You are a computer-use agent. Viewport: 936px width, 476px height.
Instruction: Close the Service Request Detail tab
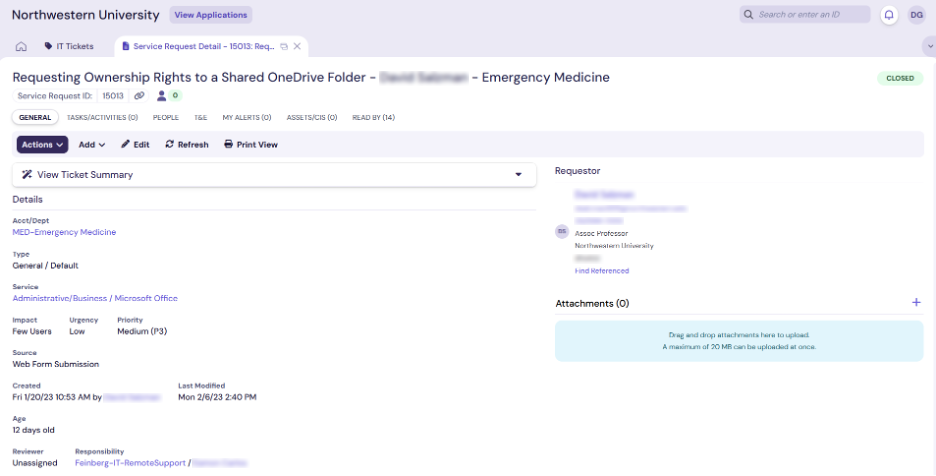coord(297,46)
